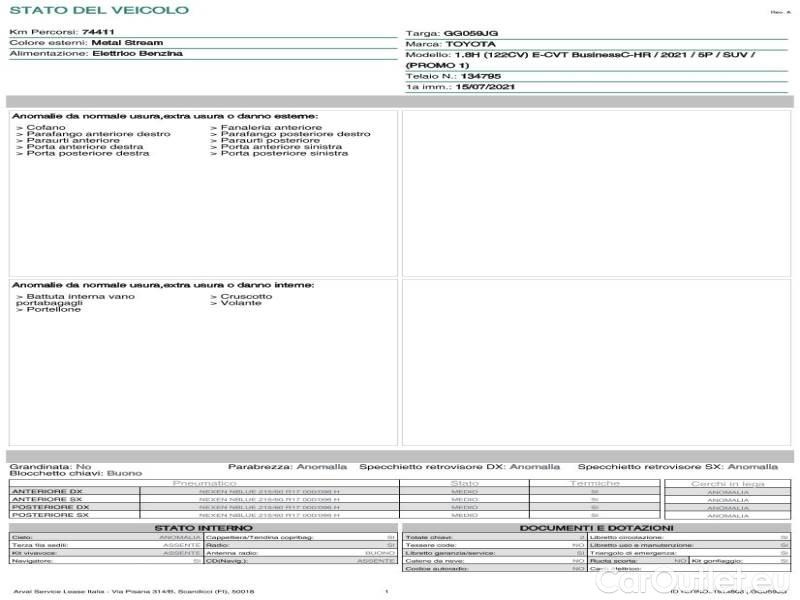Click the 'Arval Service Lease Italia' footer address
Image resolution: width=800 pixels, height=600 pixels.
pyautogui.click(x=134, y=591)
